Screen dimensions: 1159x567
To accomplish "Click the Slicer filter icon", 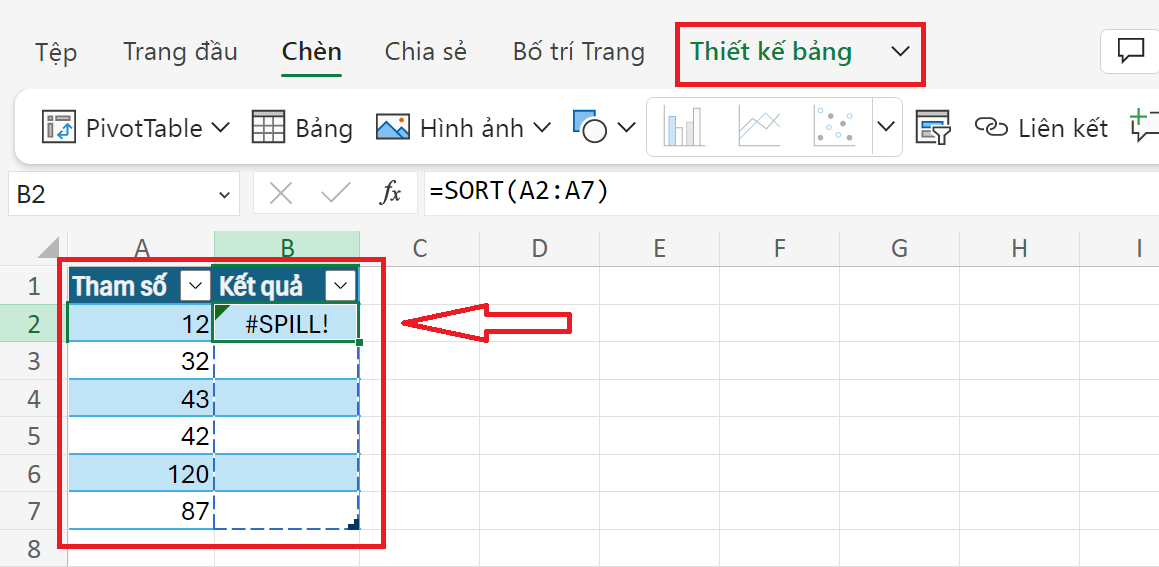I will pyautogui.click(x=932, y=127).
